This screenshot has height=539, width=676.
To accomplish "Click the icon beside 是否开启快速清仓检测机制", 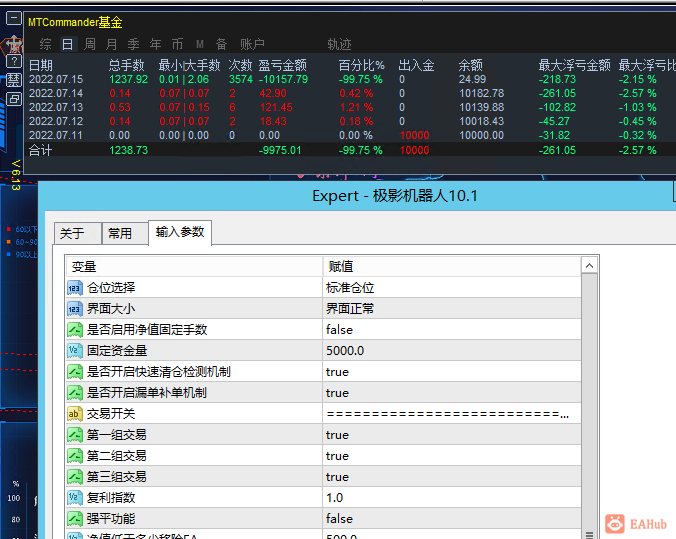I will coord(75,372).
